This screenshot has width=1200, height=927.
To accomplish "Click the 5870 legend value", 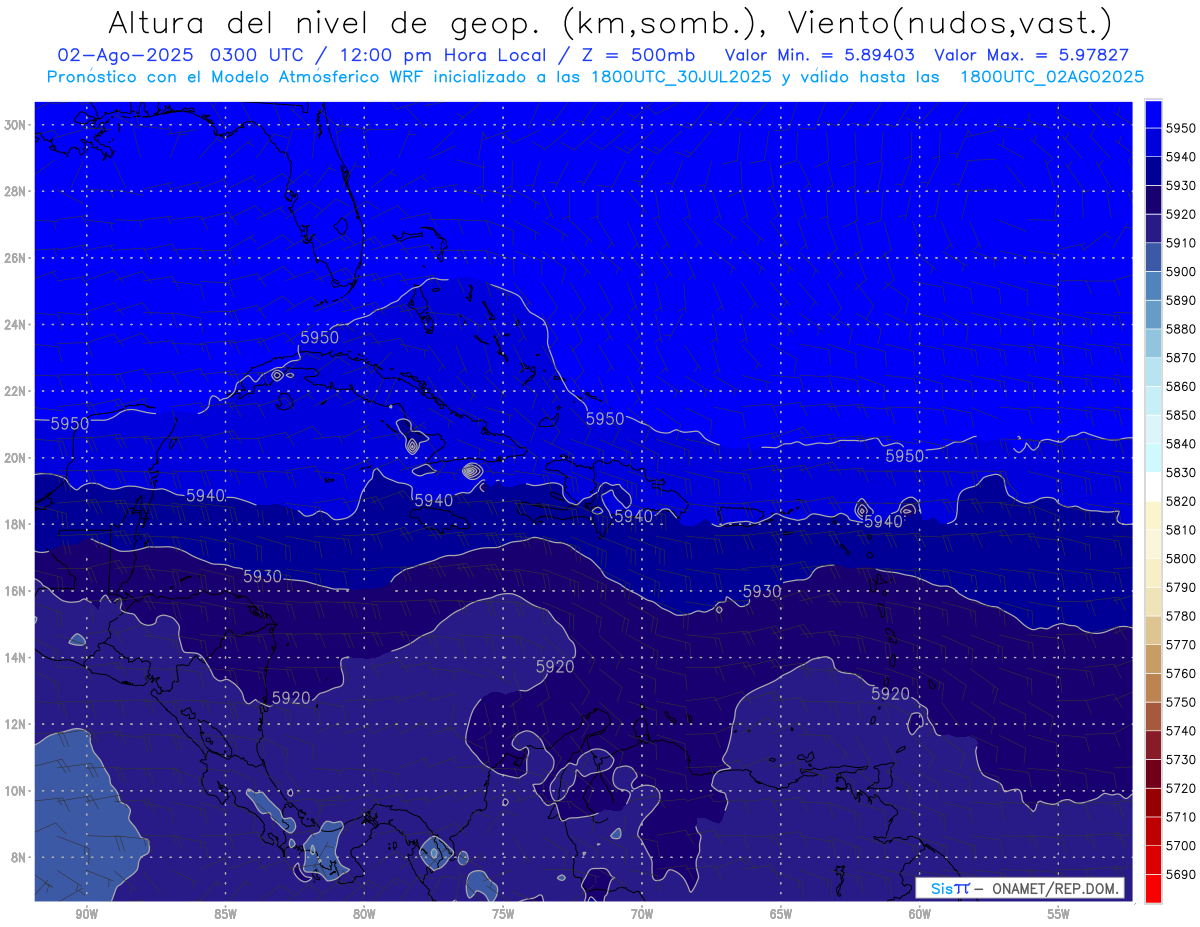I will [1180, 358].
